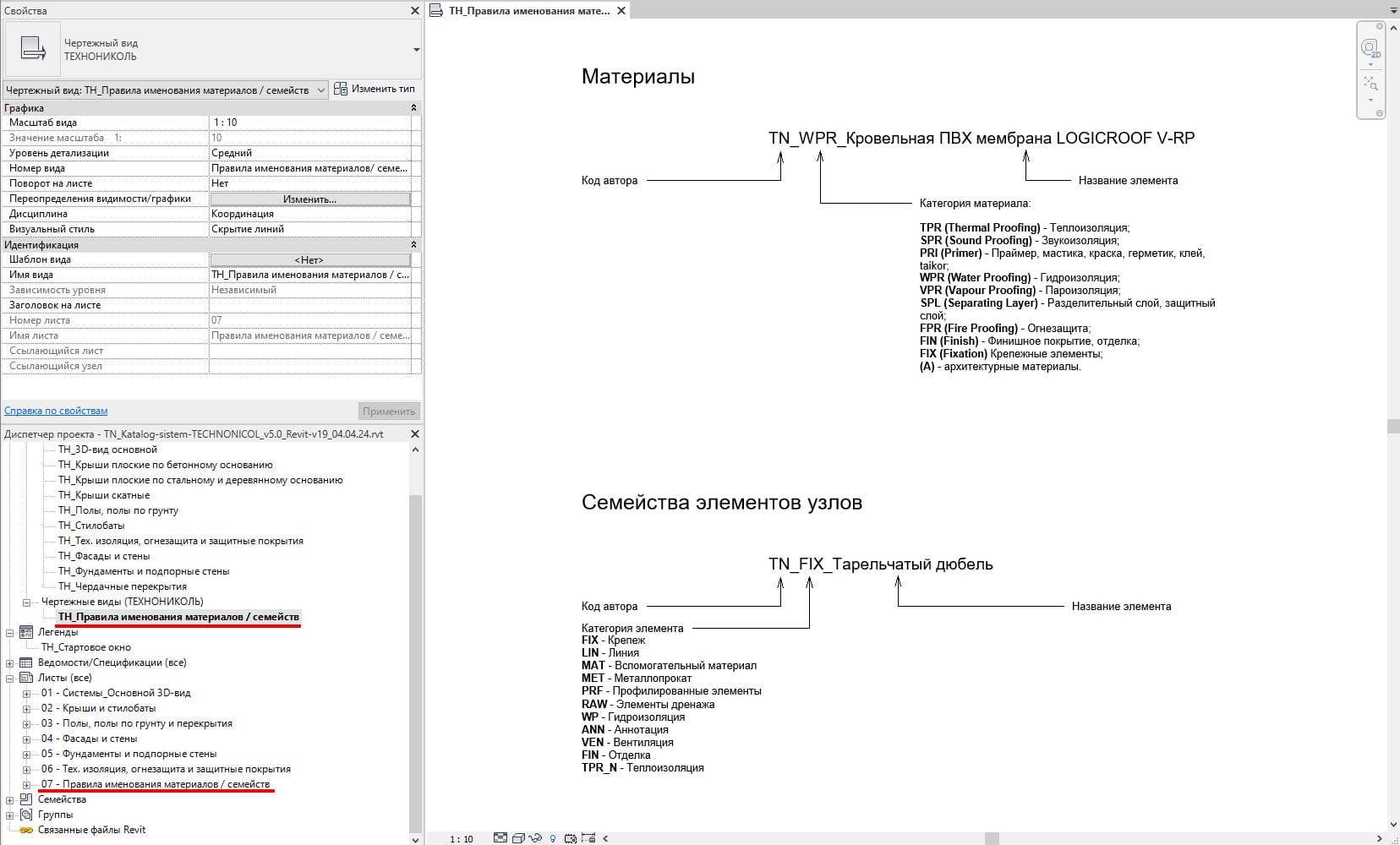1400x845 pixels.
Task: Expand the Листы (все) tree node
Action: [x=9, y=678]
